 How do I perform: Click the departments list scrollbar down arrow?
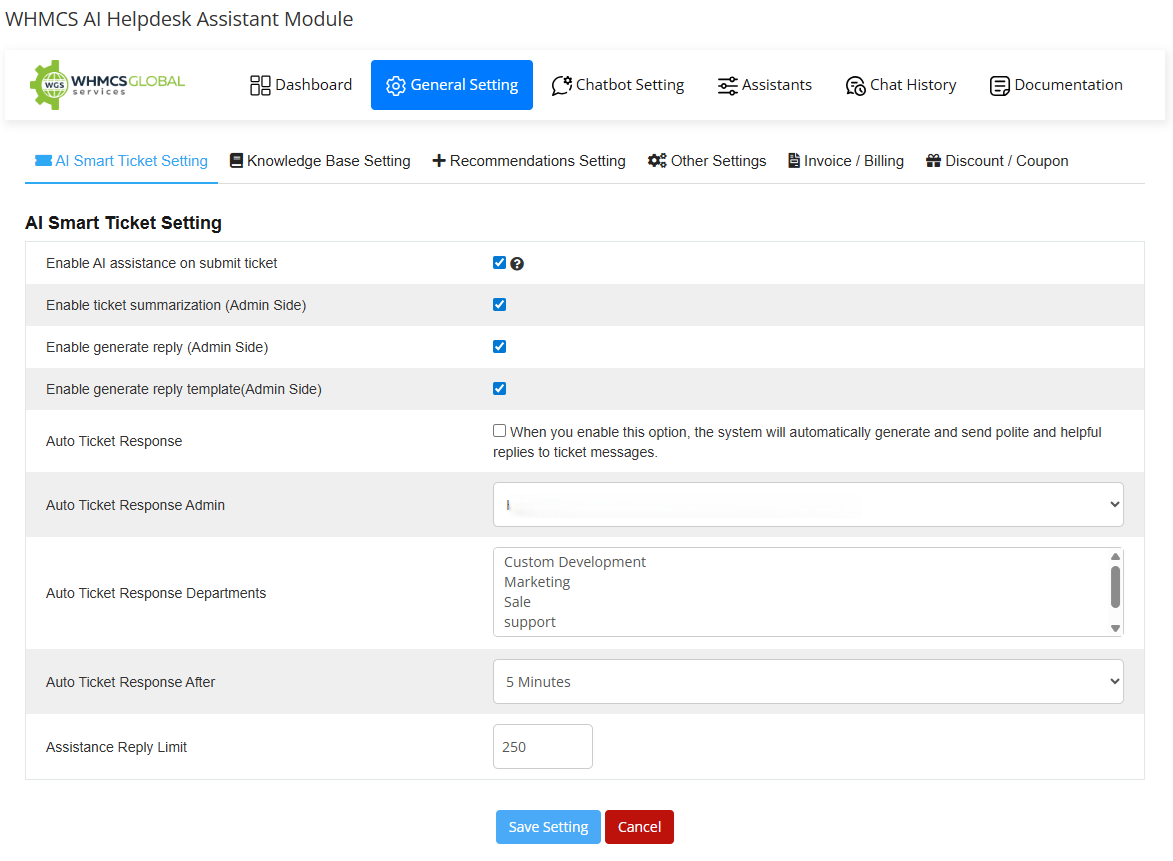click(x=1115, y=628)
